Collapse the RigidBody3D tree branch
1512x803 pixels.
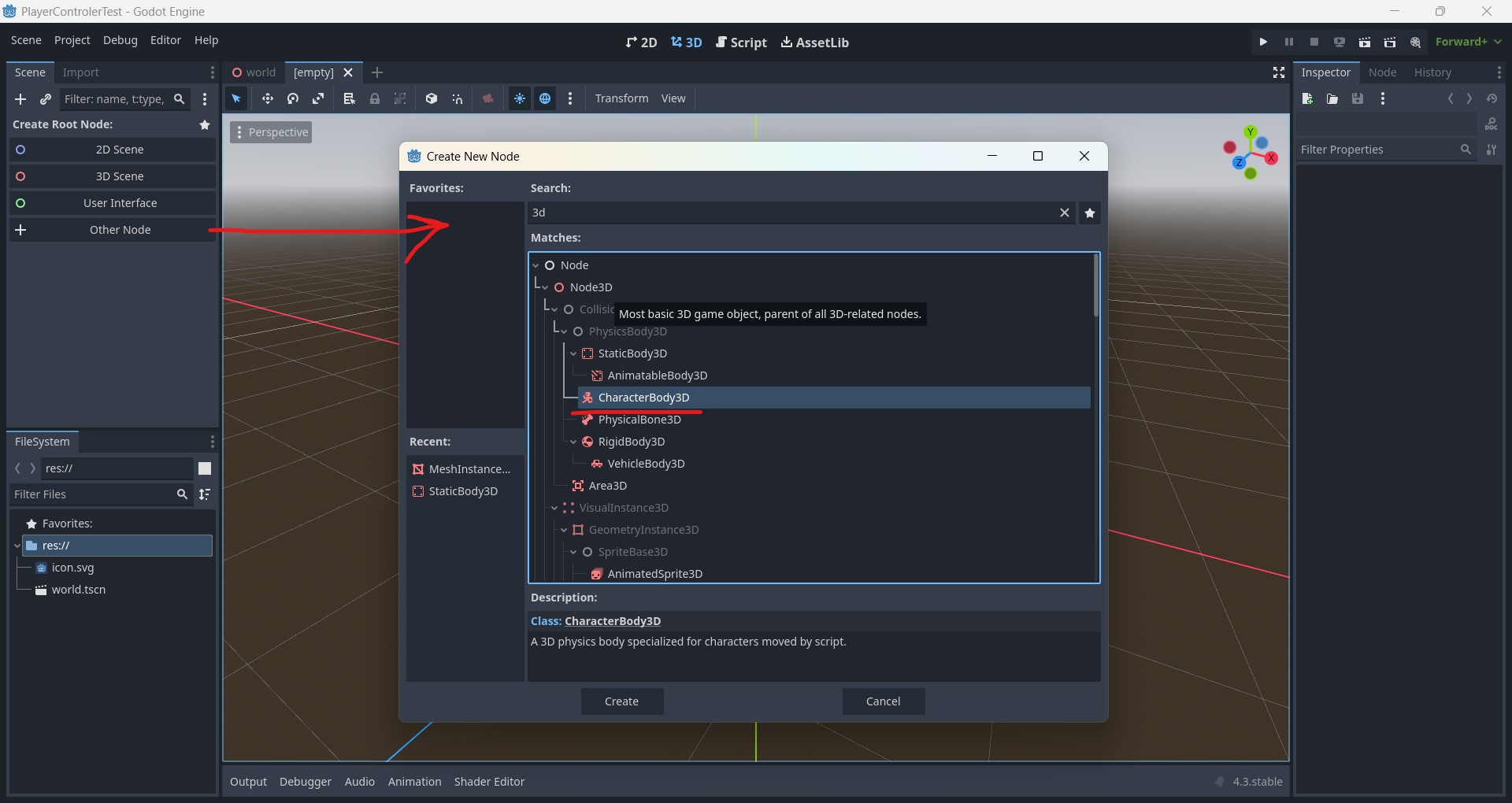tap(574, 442)
